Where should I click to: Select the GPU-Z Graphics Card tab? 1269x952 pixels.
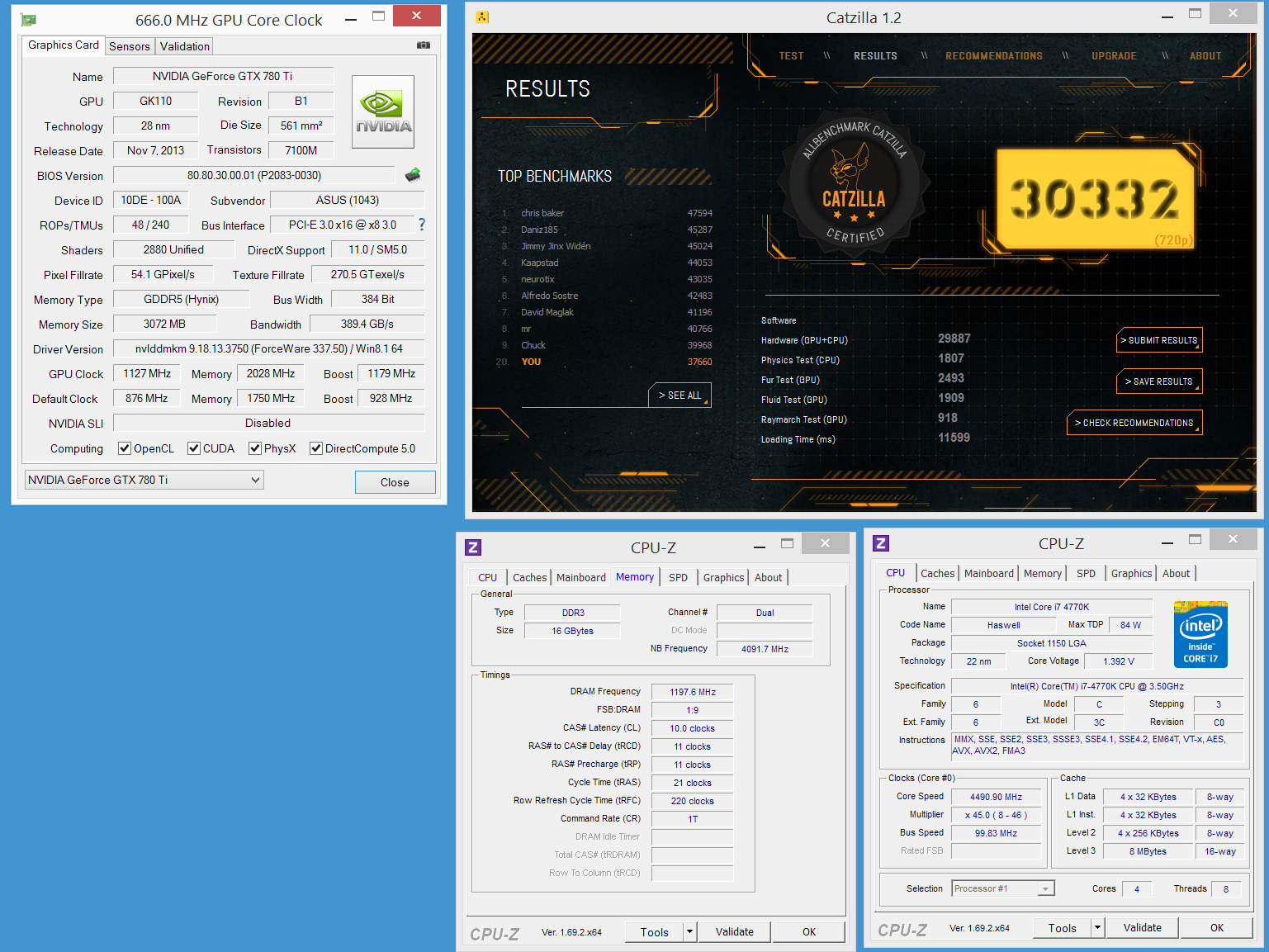64,45
